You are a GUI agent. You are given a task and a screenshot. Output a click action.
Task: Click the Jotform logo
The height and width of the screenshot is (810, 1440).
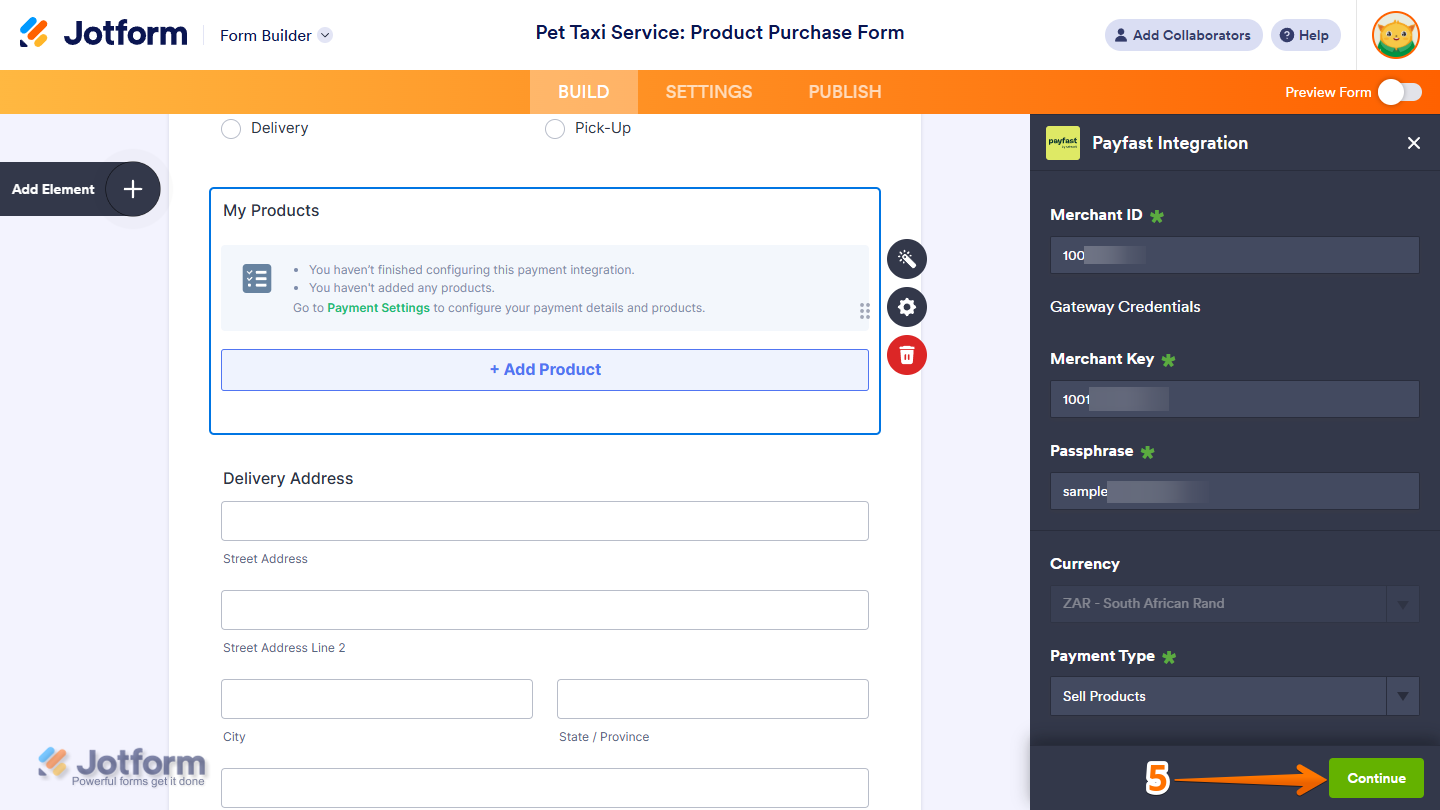coord(103,34)
